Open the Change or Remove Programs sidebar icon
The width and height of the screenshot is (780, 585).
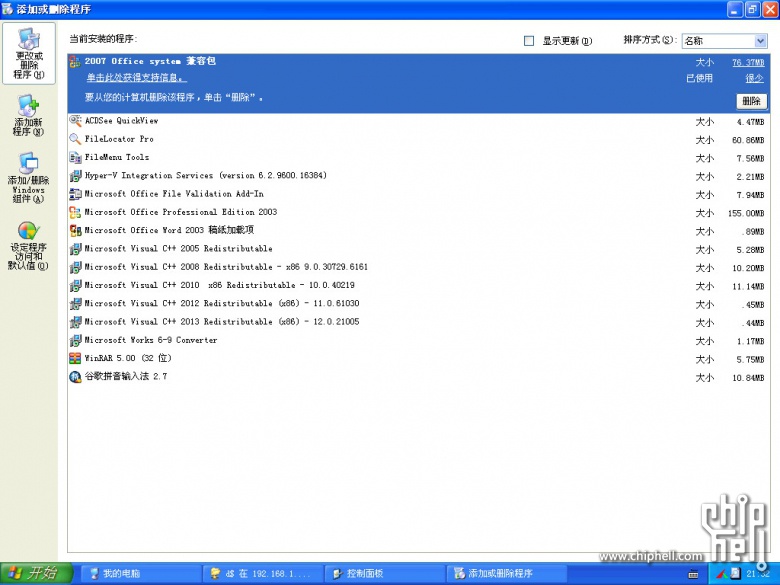[x=29, y=54]
